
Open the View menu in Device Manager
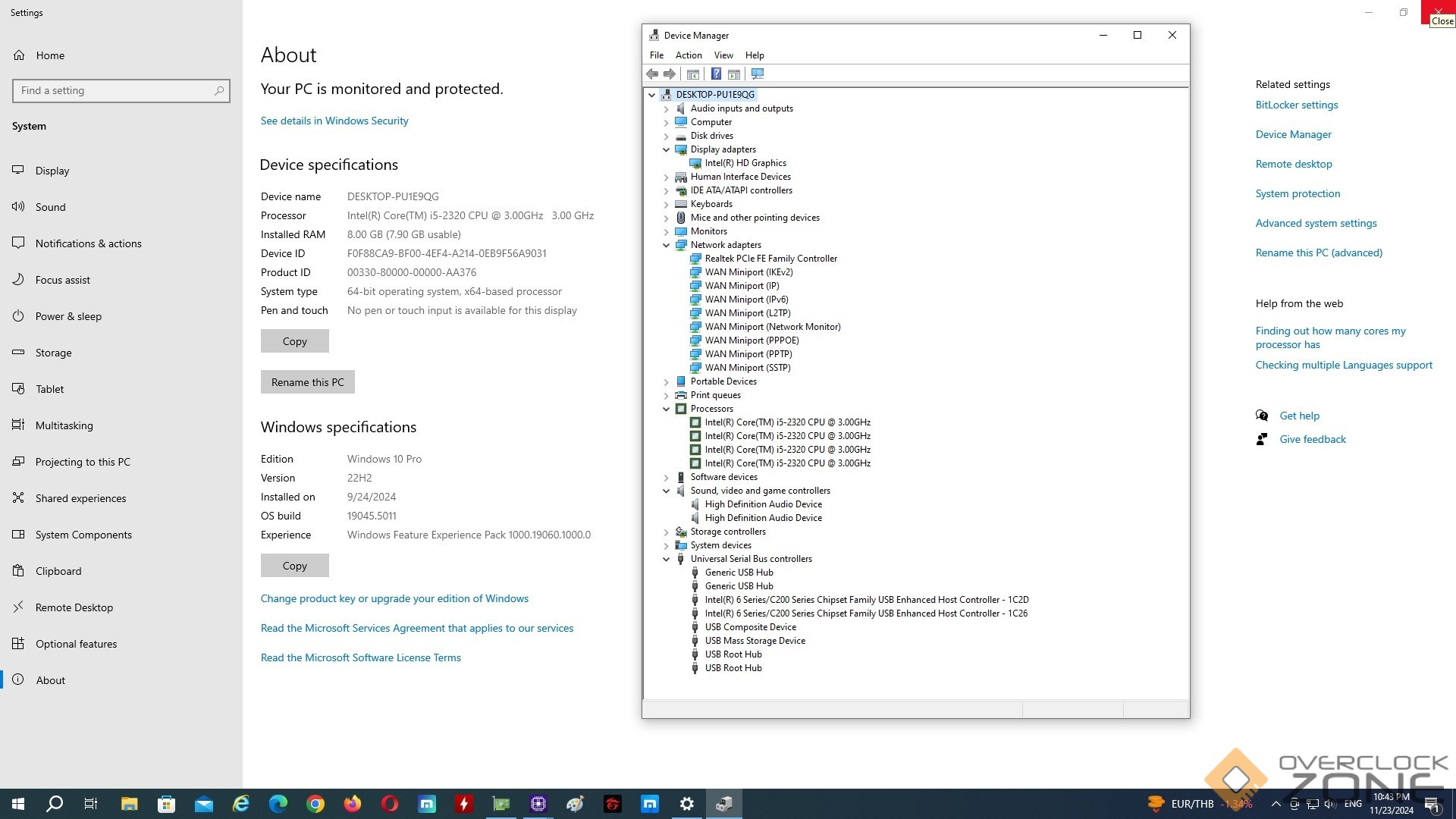(723, 55)
